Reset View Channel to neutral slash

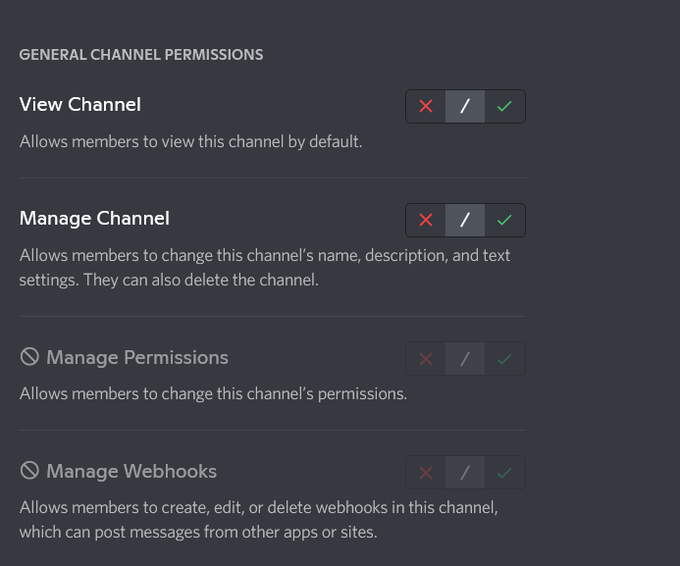coord(465,106)
